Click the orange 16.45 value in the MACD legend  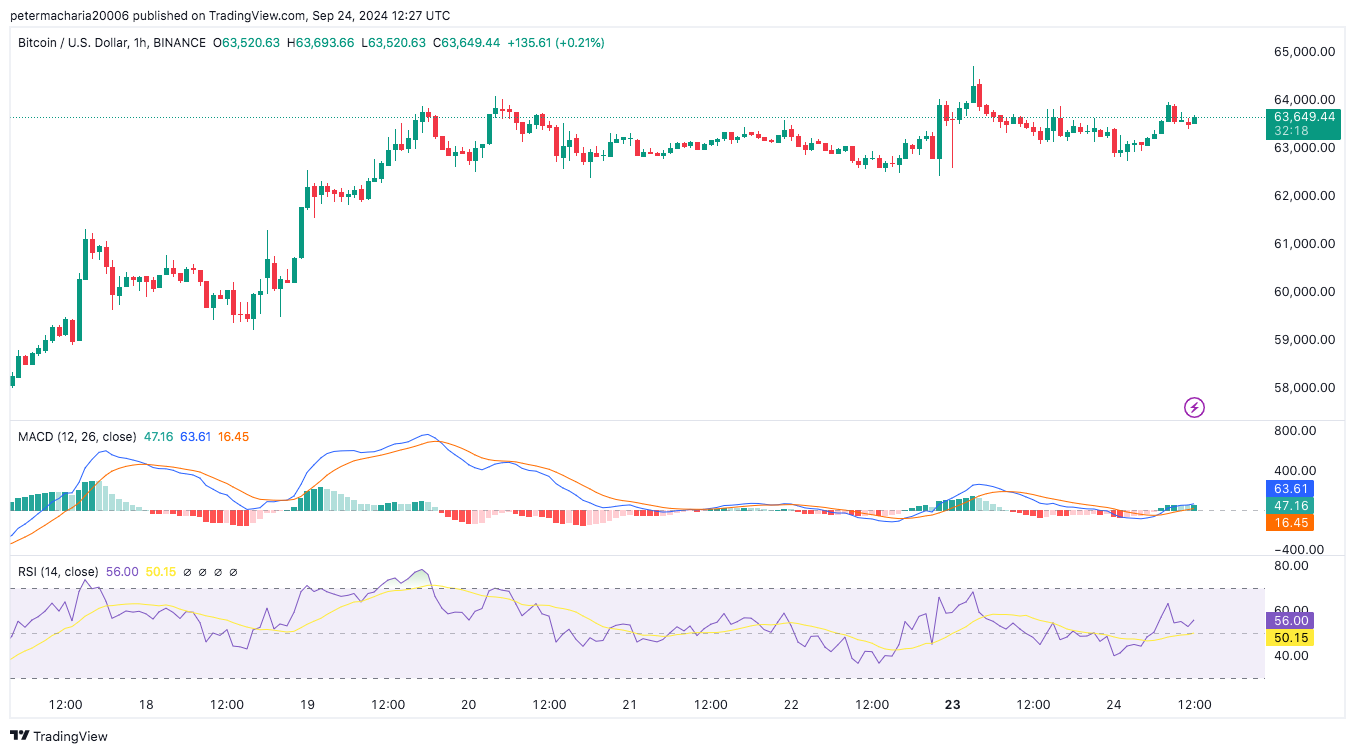point(233,437)
